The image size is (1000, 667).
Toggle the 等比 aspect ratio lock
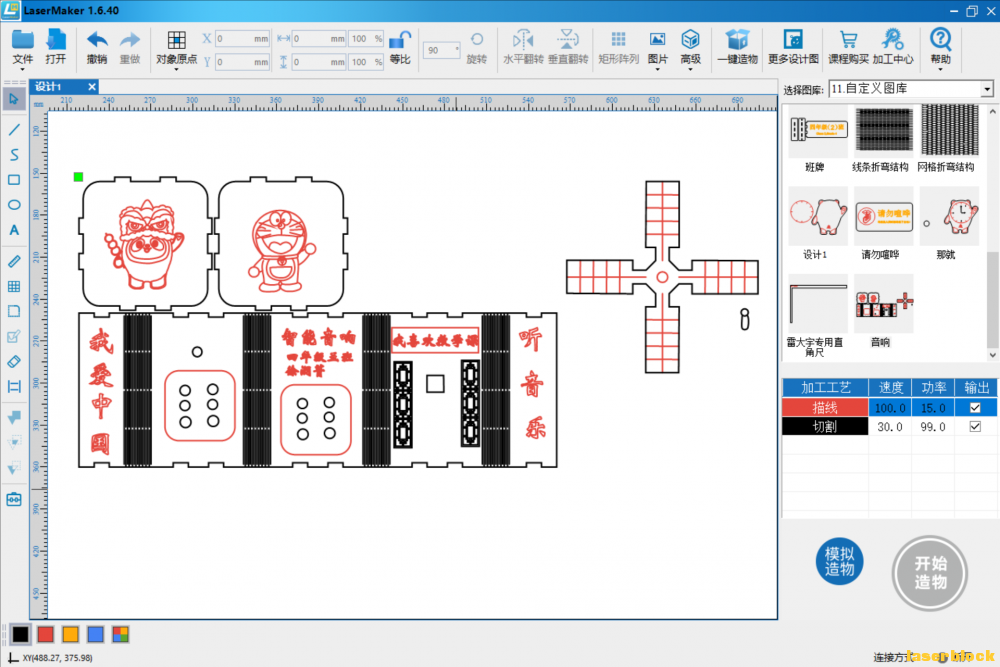400,40
